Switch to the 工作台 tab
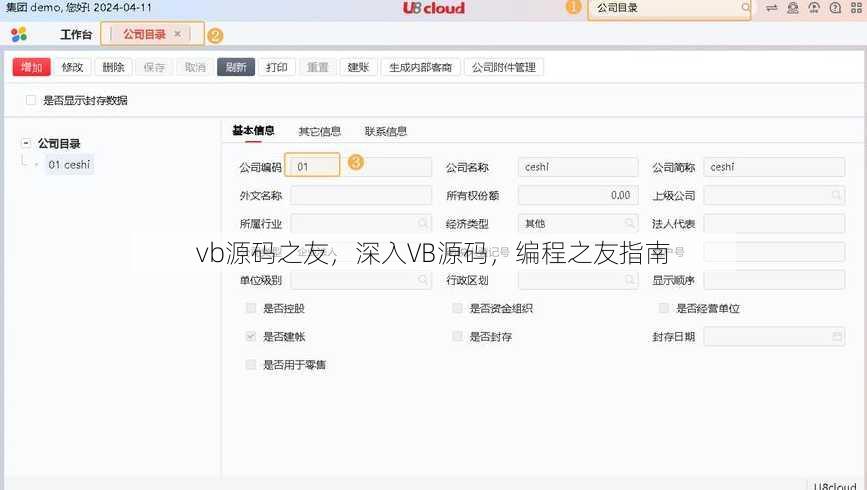867x490 pixels. (x=76, y=34)
